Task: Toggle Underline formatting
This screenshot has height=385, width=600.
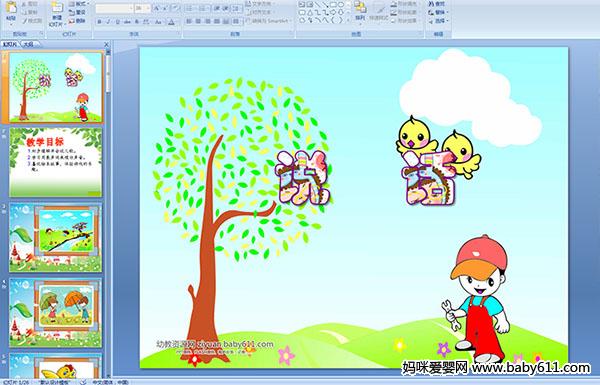Action: coord(118,22)
